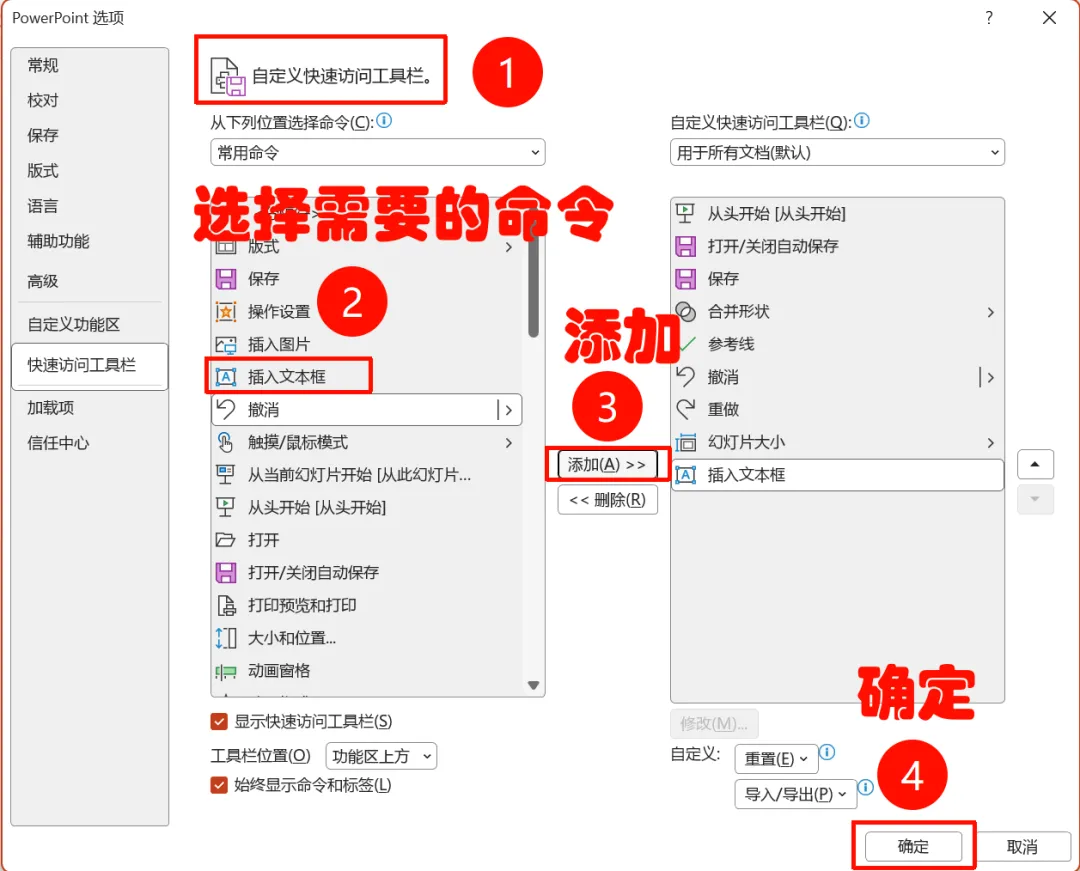Toggle Always show command labels checkbox

[219, 785]
